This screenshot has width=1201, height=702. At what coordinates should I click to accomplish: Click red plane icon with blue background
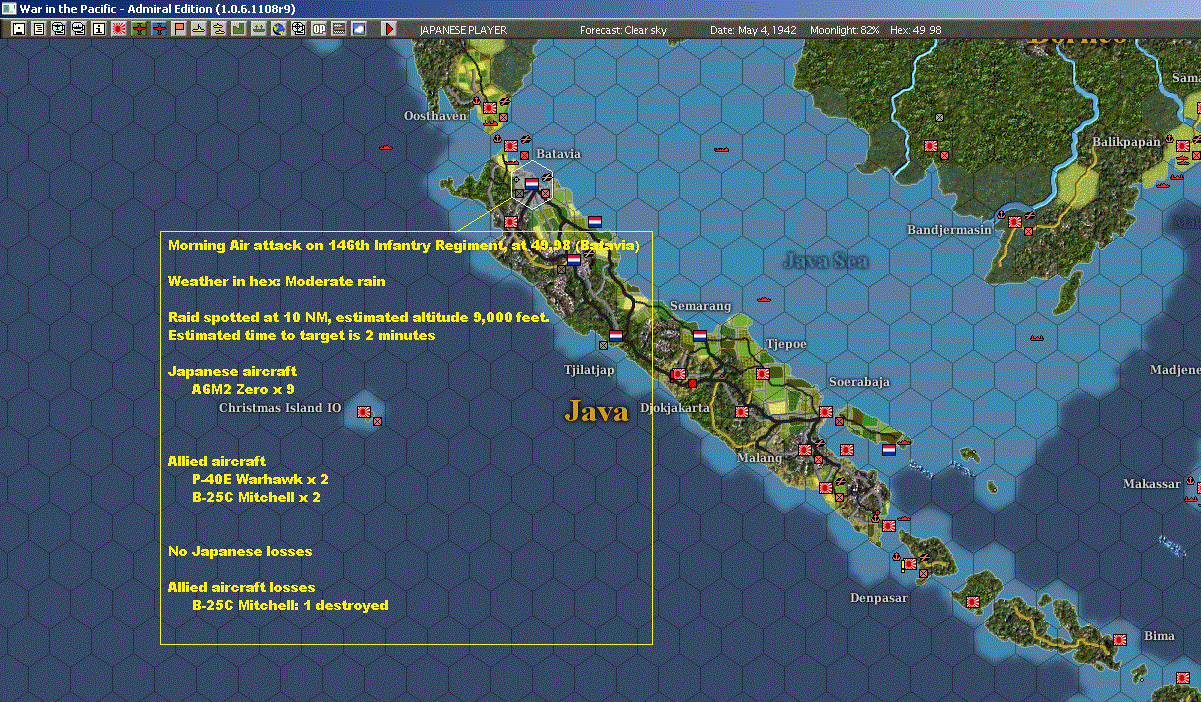pyautogui.click(x=158, y=29)
